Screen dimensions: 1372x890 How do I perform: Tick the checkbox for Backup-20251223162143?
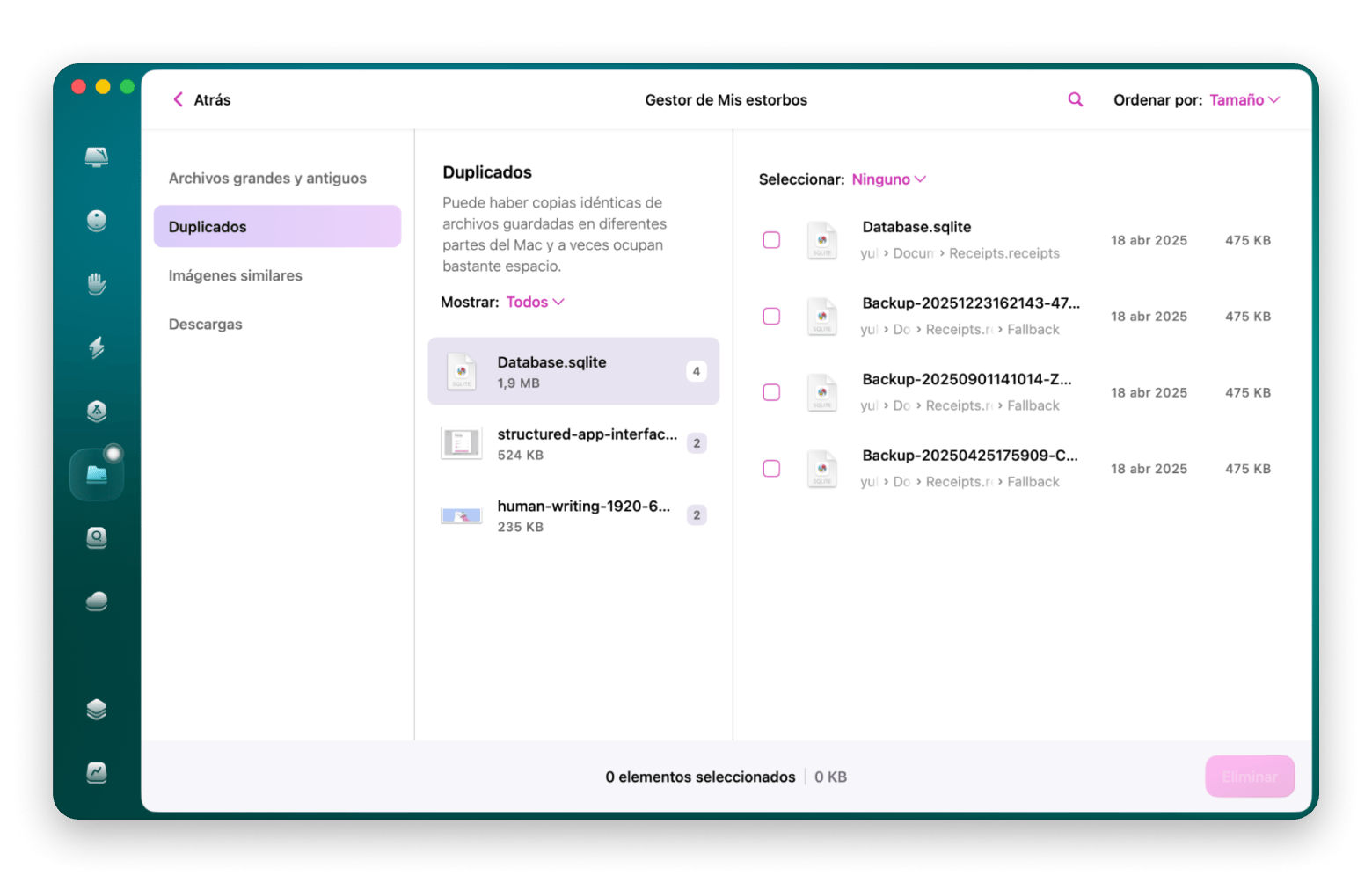(x=771, y=317)
